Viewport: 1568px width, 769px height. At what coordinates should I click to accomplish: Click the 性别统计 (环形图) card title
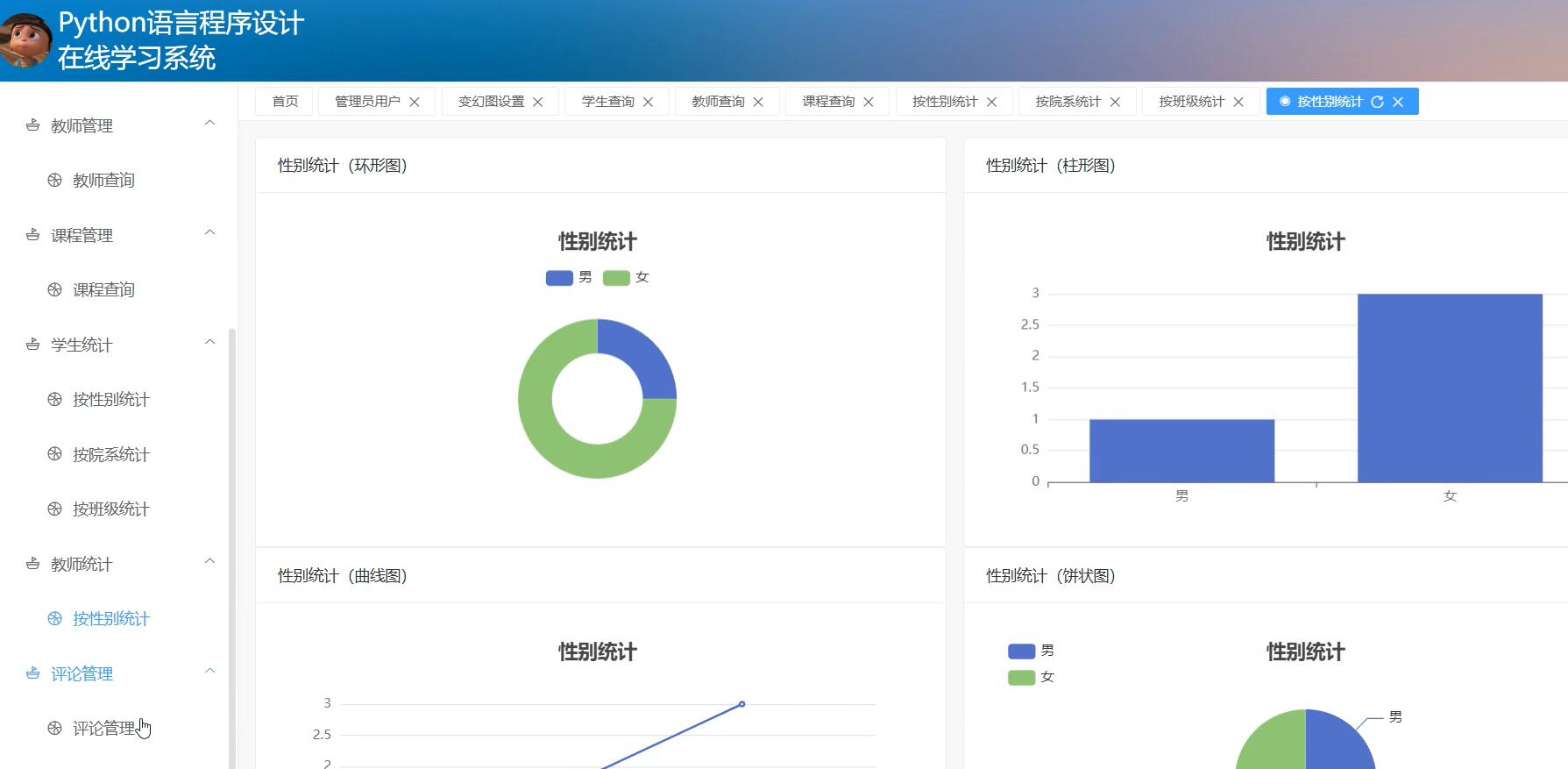pos(343,166)
